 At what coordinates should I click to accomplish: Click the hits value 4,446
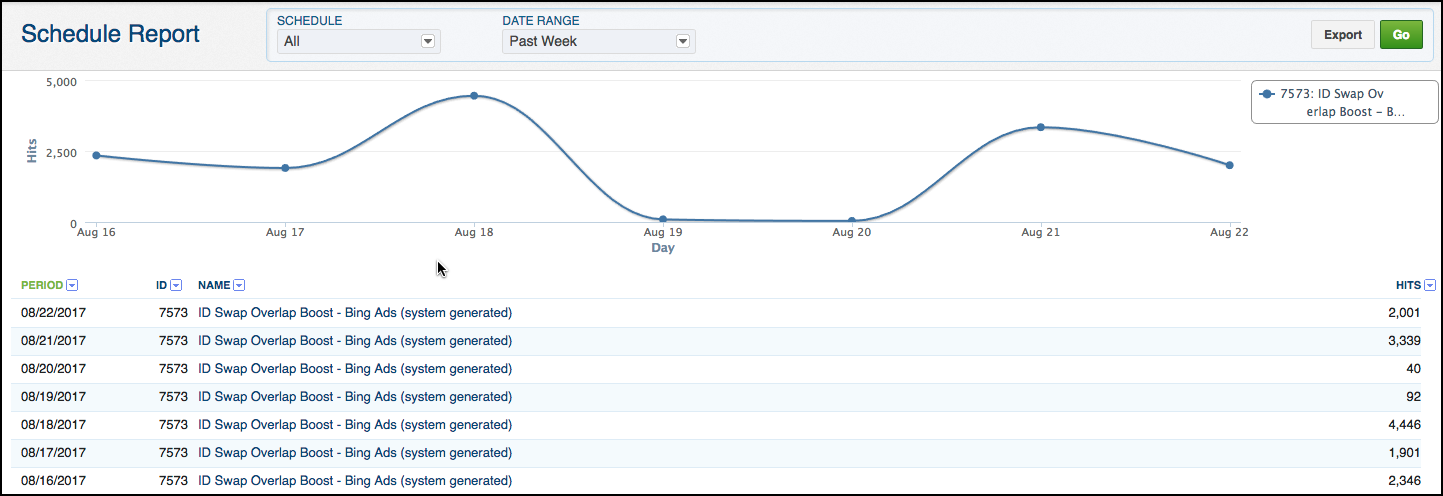[1403, 425]
